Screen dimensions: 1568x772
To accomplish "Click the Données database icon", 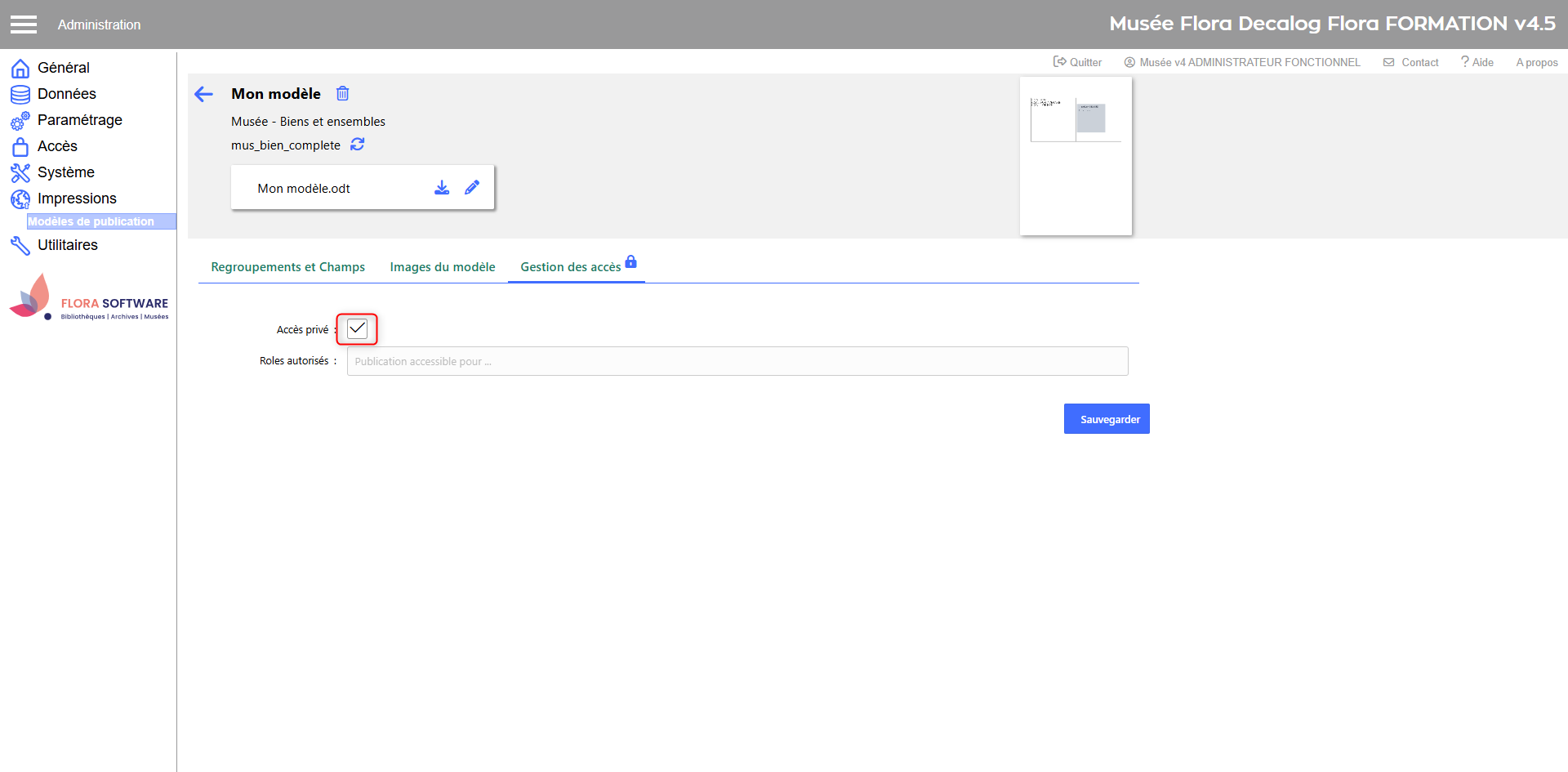I will pos(20,94).
